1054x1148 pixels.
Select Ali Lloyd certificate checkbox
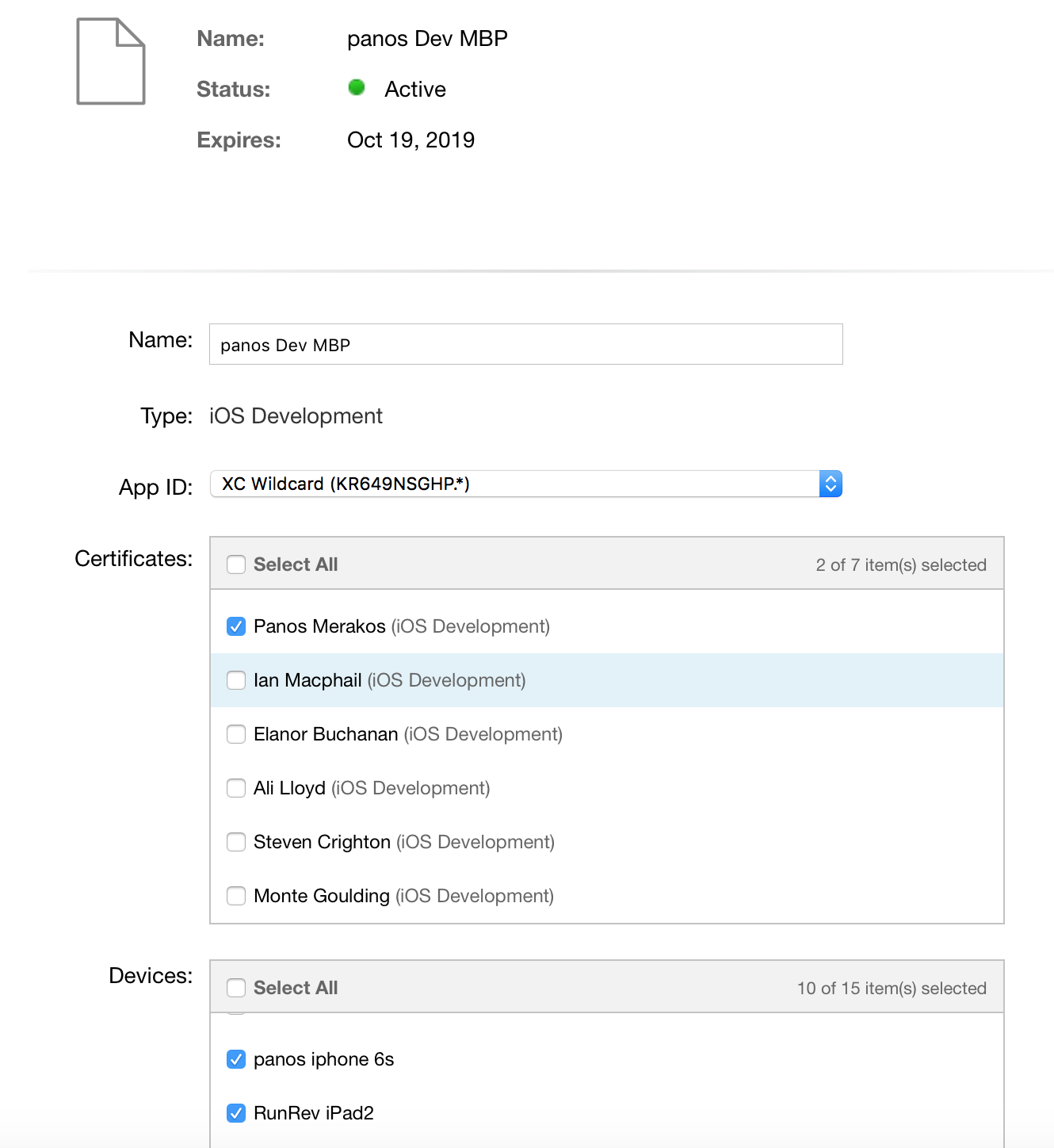236,788
